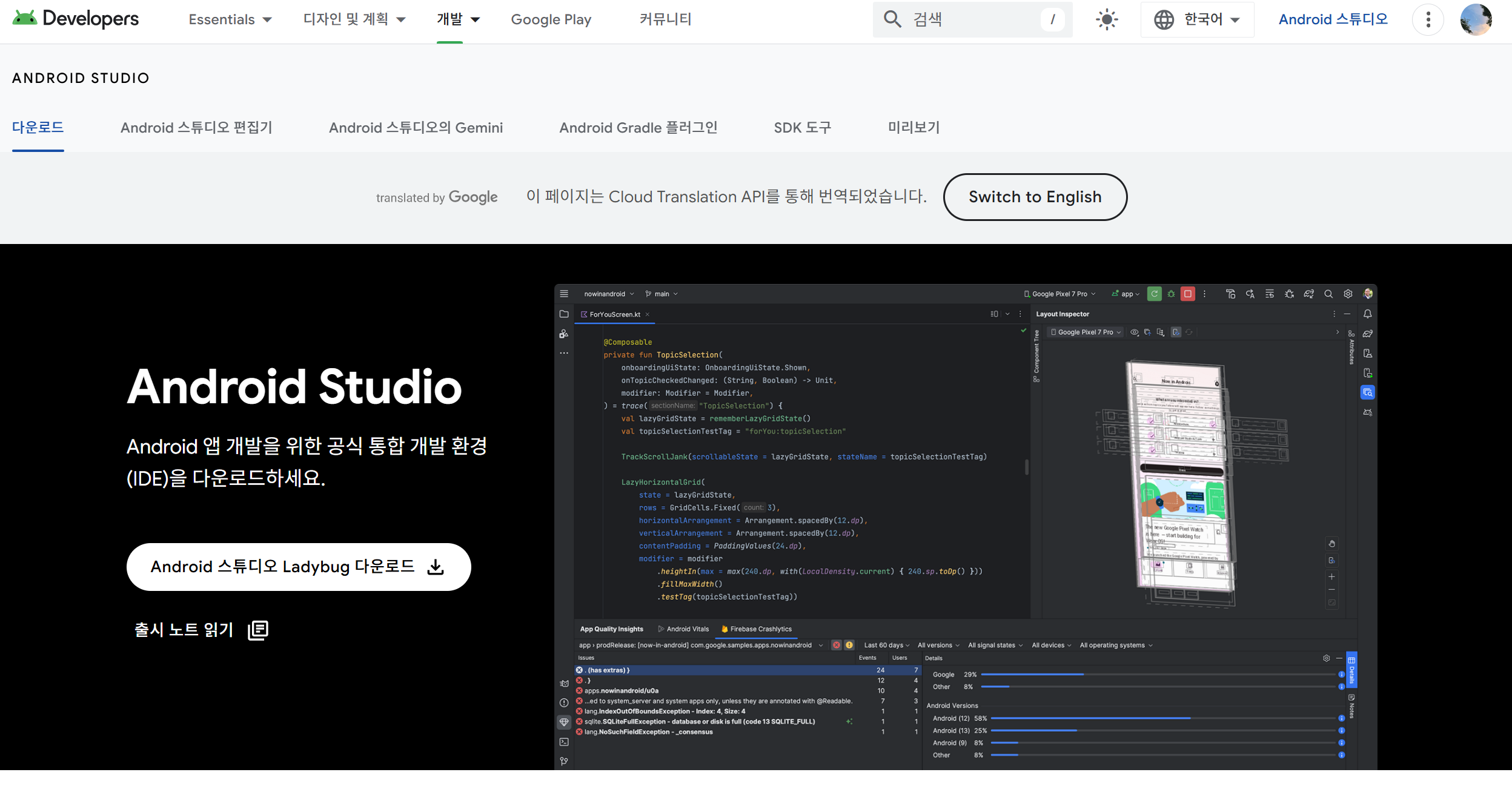Image resolution: width=1512 pixels, height=798 pixels.
Task: Open the SDK 도구 tab
Action: pyautogui.click(x=802, y=127)
